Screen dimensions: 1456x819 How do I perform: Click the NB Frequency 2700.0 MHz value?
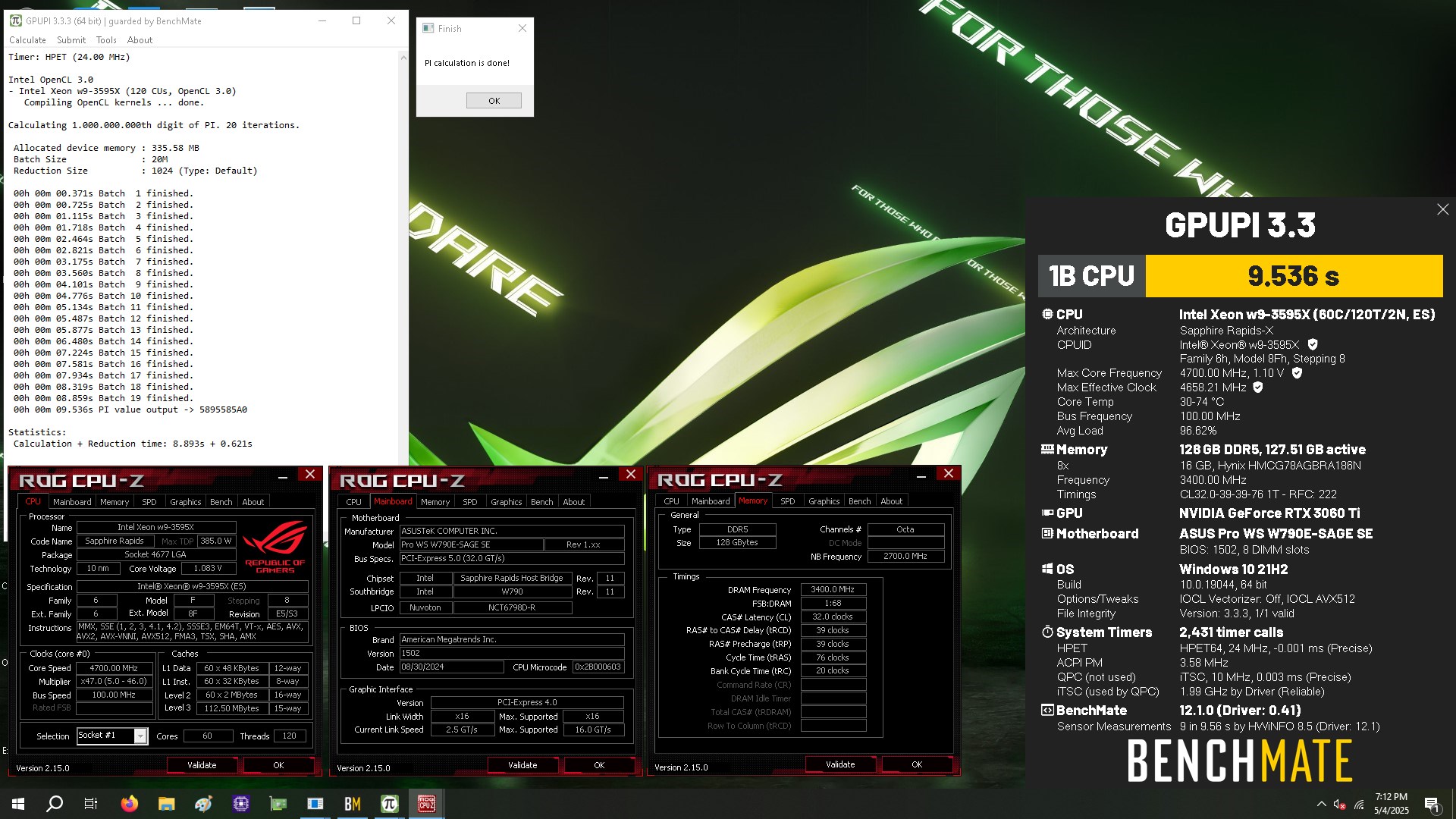tap(905, 556)
